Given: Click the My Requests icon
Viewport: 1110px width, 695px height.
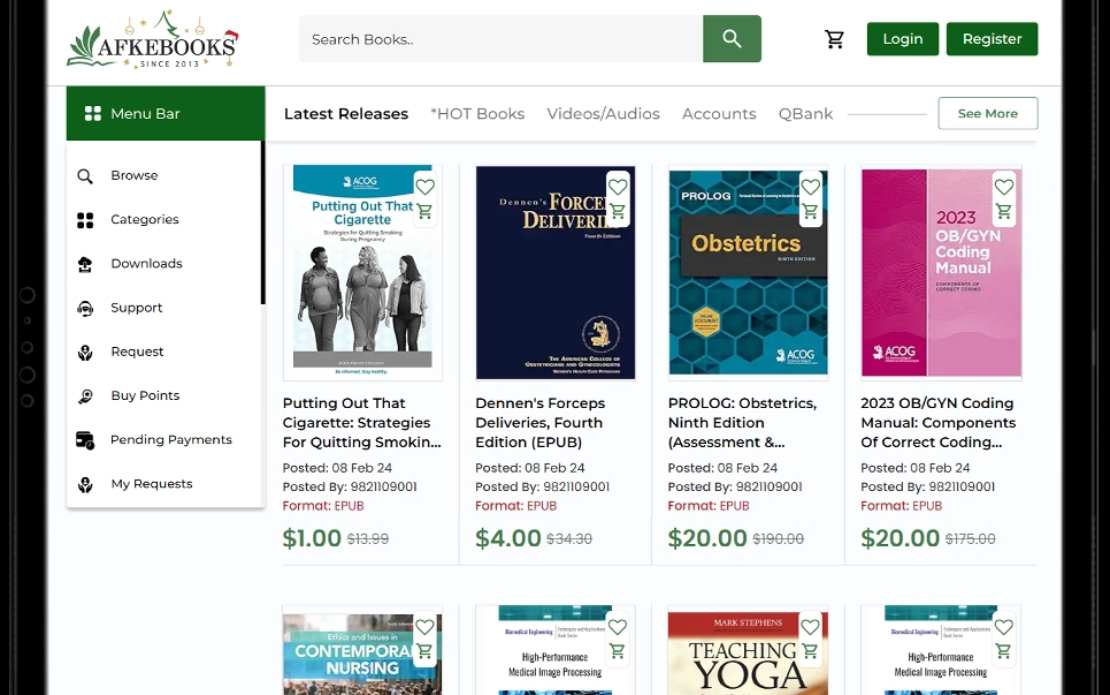Looking at the screenshot, I should [85, 484].
